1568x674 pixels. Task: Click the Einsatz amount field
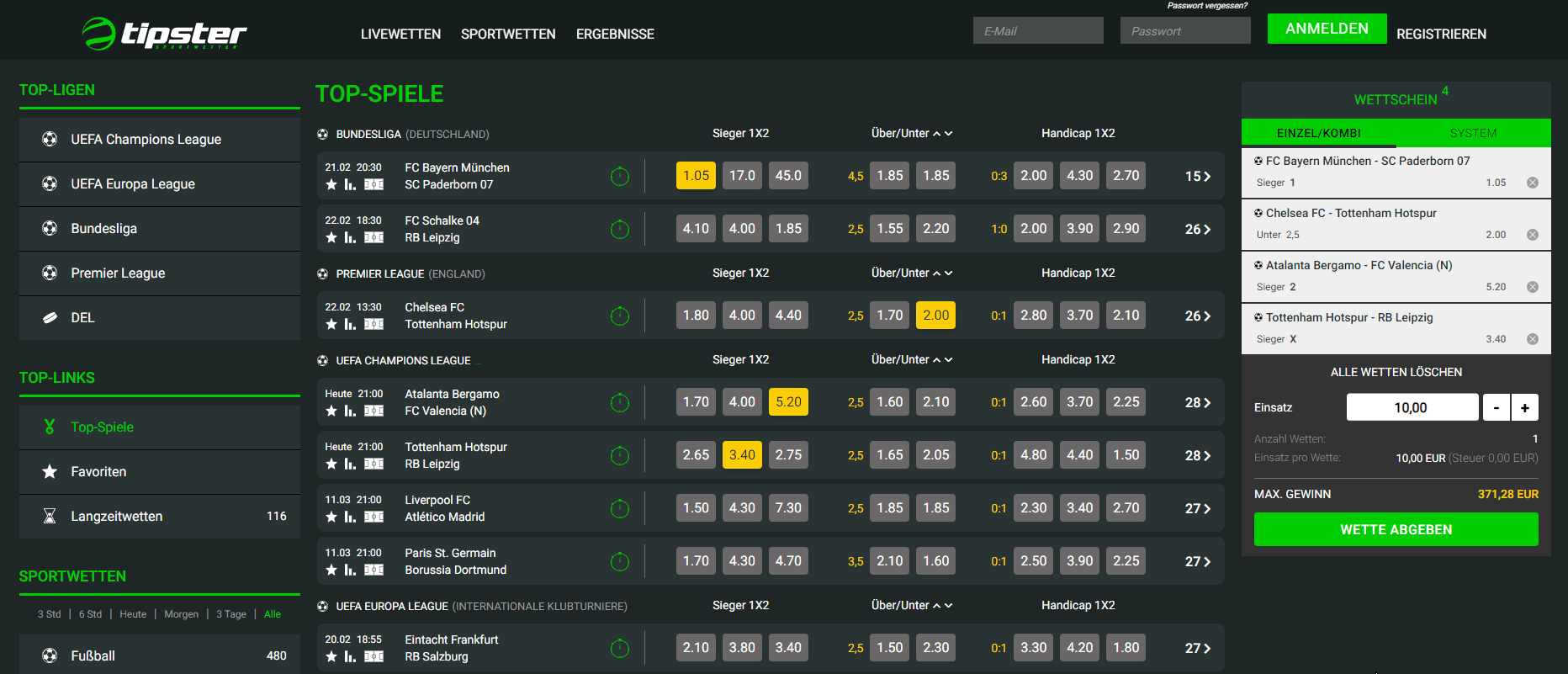[1412, 407]
